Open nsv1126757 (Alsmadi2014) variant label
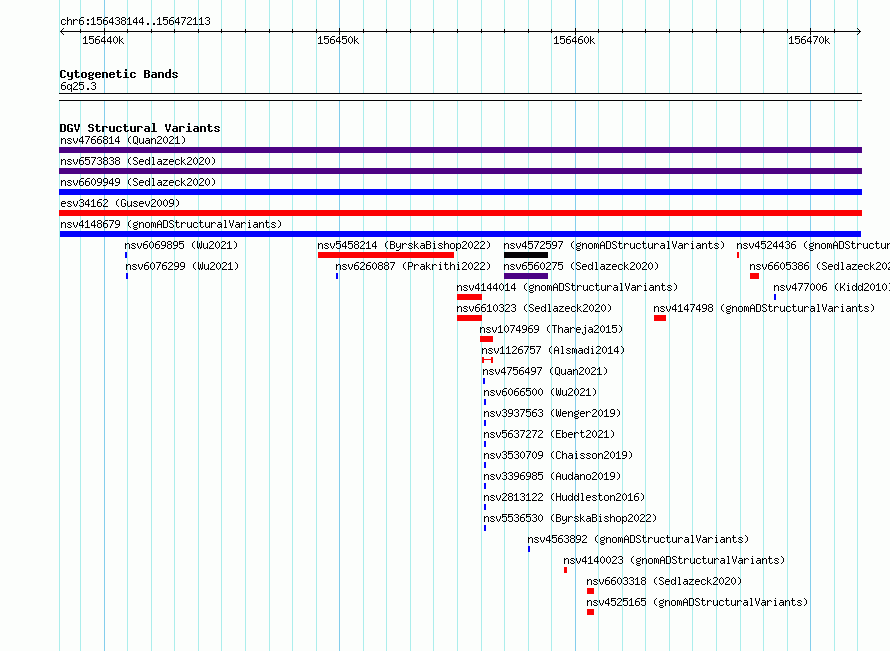Screen dimensions: 890x651 (553, 350)
